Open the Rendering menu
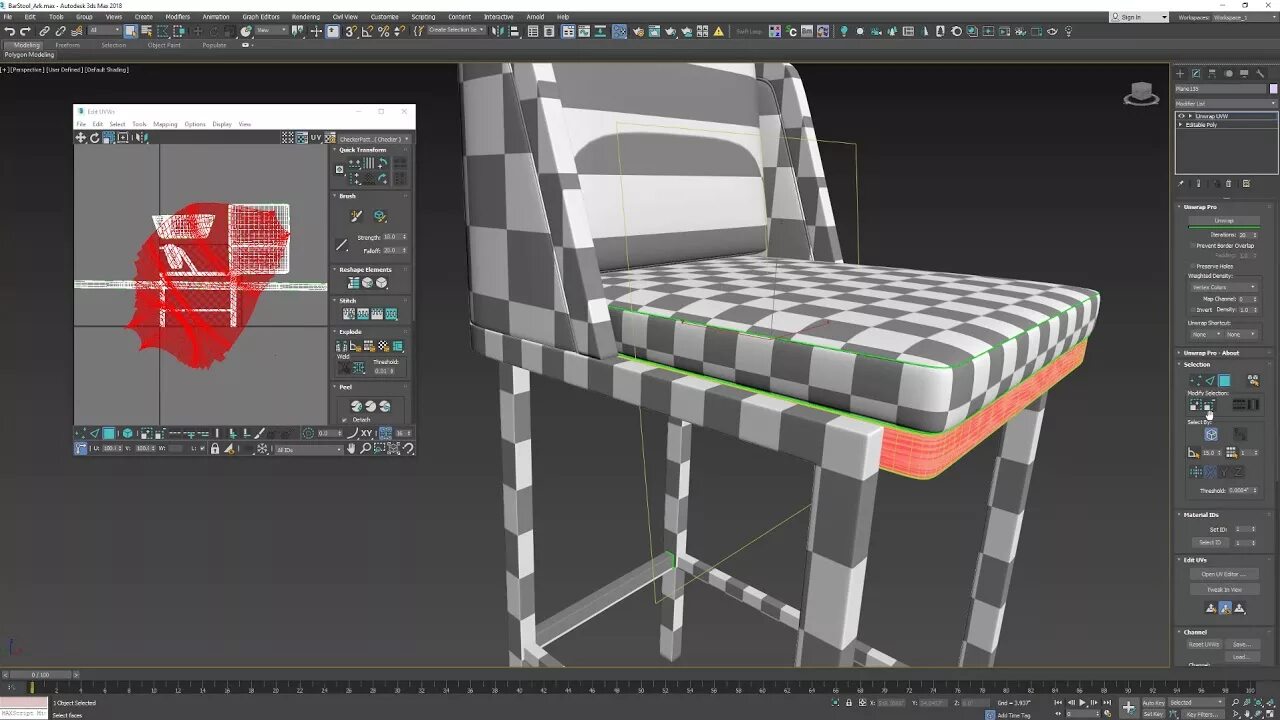The image size is (1280, 720). (x=306, y=17)
